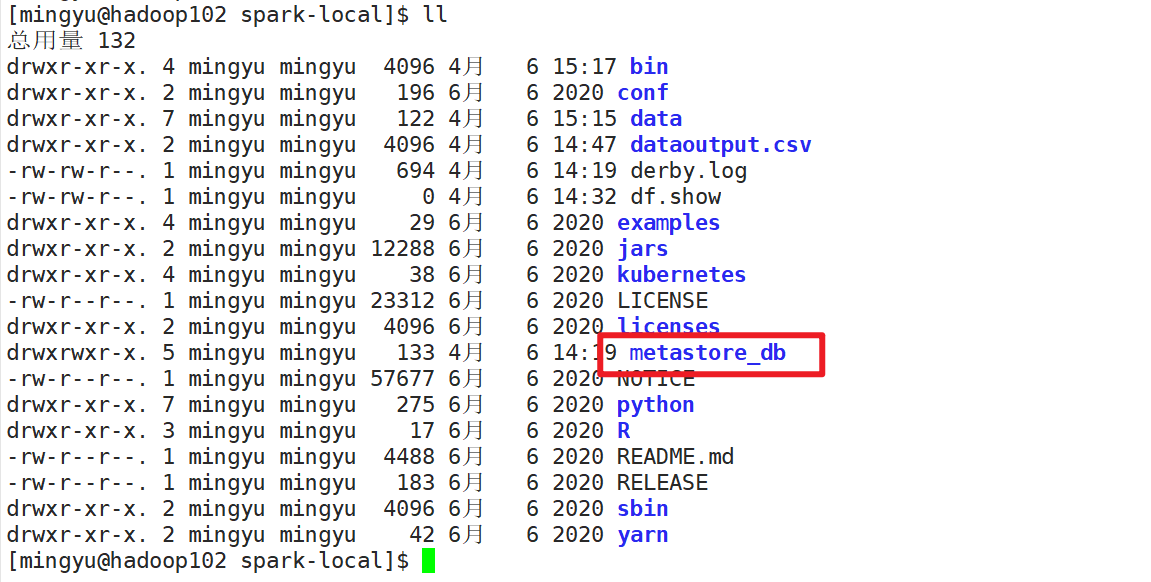Click the green terminal cursor
The height and width of the screenshot is (582, 1151).
click(x=426, y=560)
